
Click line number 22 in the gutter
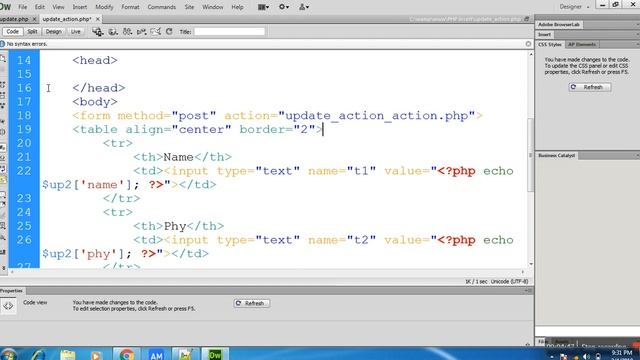(x=24, y=171)
